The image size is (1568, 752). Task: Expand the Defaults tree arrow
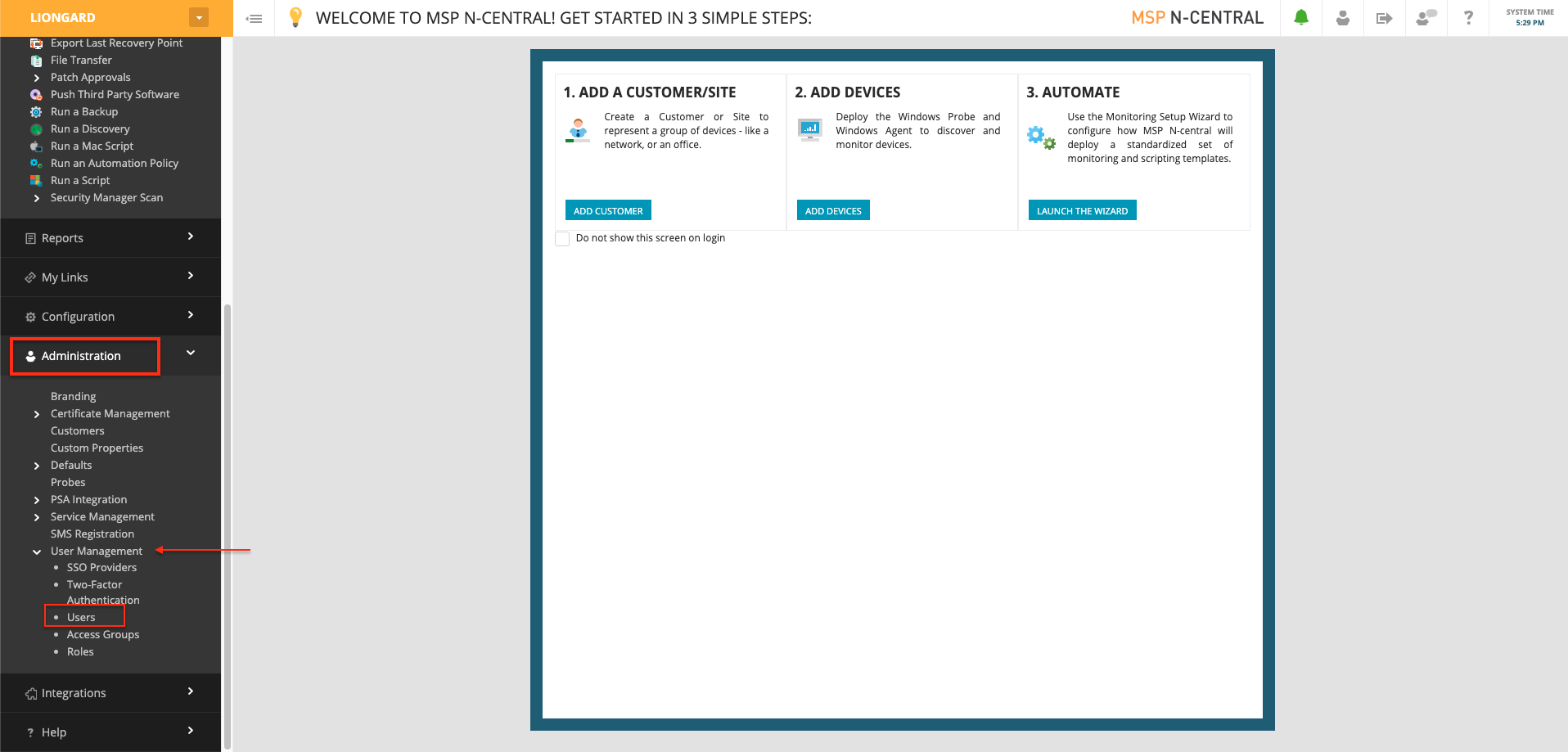pos(37,466)
